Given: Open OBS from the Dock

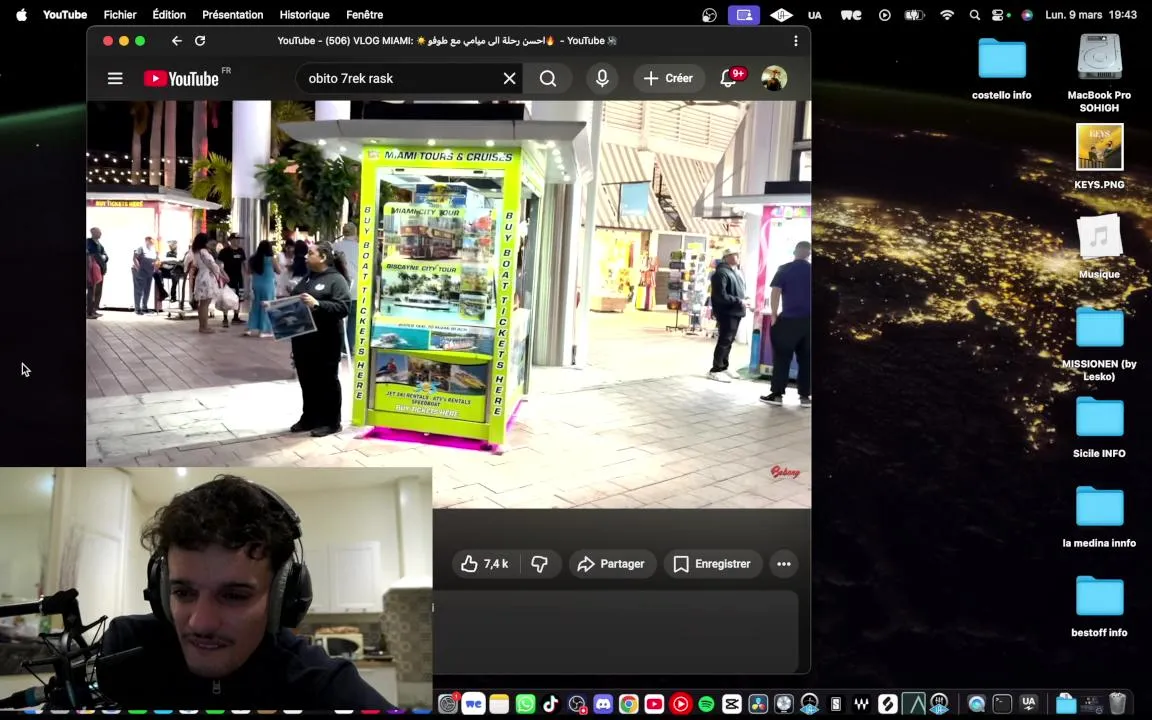Looking at the screenshot, I should tap(577, 704).
